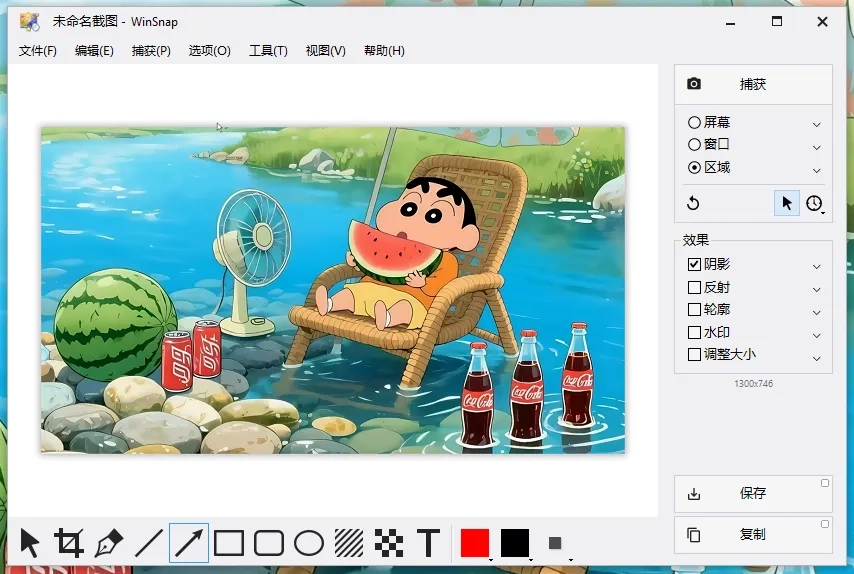Image resolution: width=854 pixels, height=574 pixels.
Task: Expand the 轮廓 settings chevron
Action: tap(816, 312)
